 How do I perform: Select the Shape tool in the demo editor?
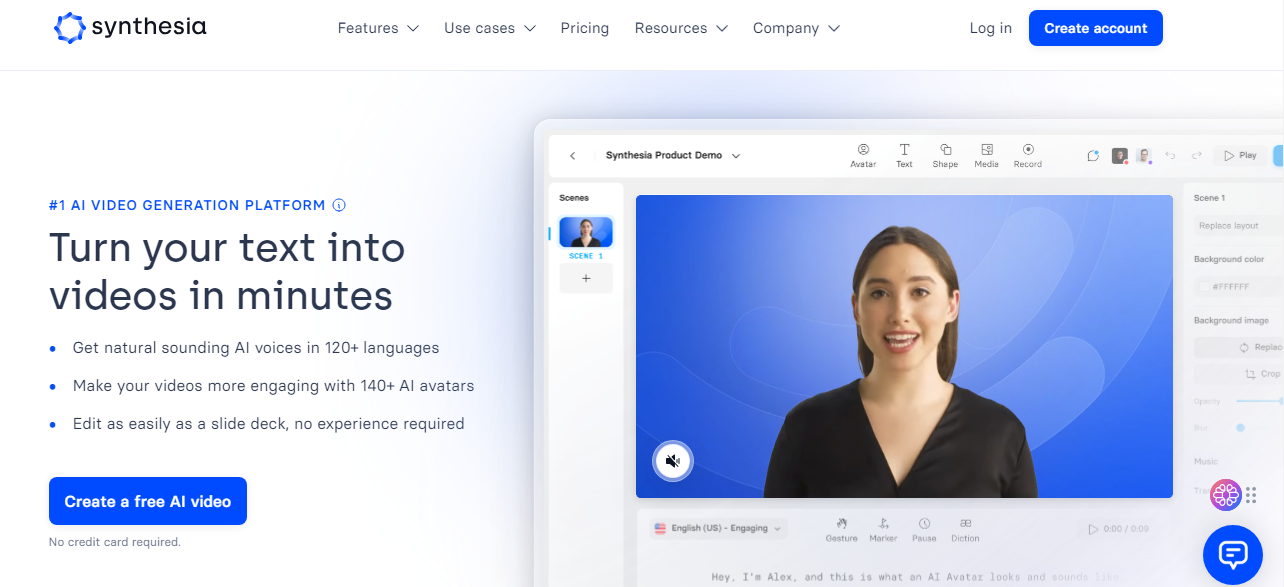coord(945,155)
